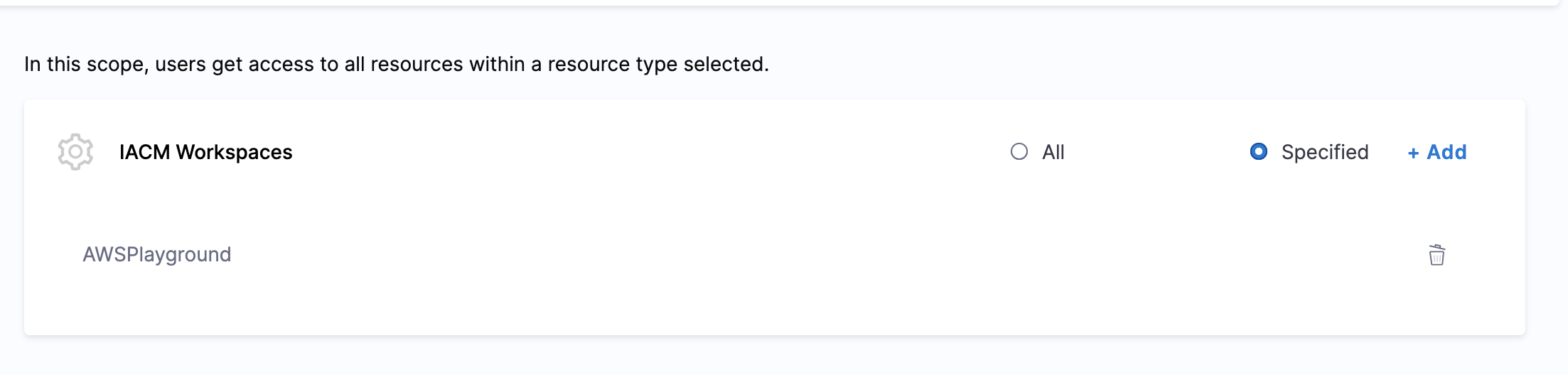Image resolution: width=1568 pixels, height=375 pixels.
Task: Remove the AWSPlayground resource row
Action: click(x=1437, y=255)
